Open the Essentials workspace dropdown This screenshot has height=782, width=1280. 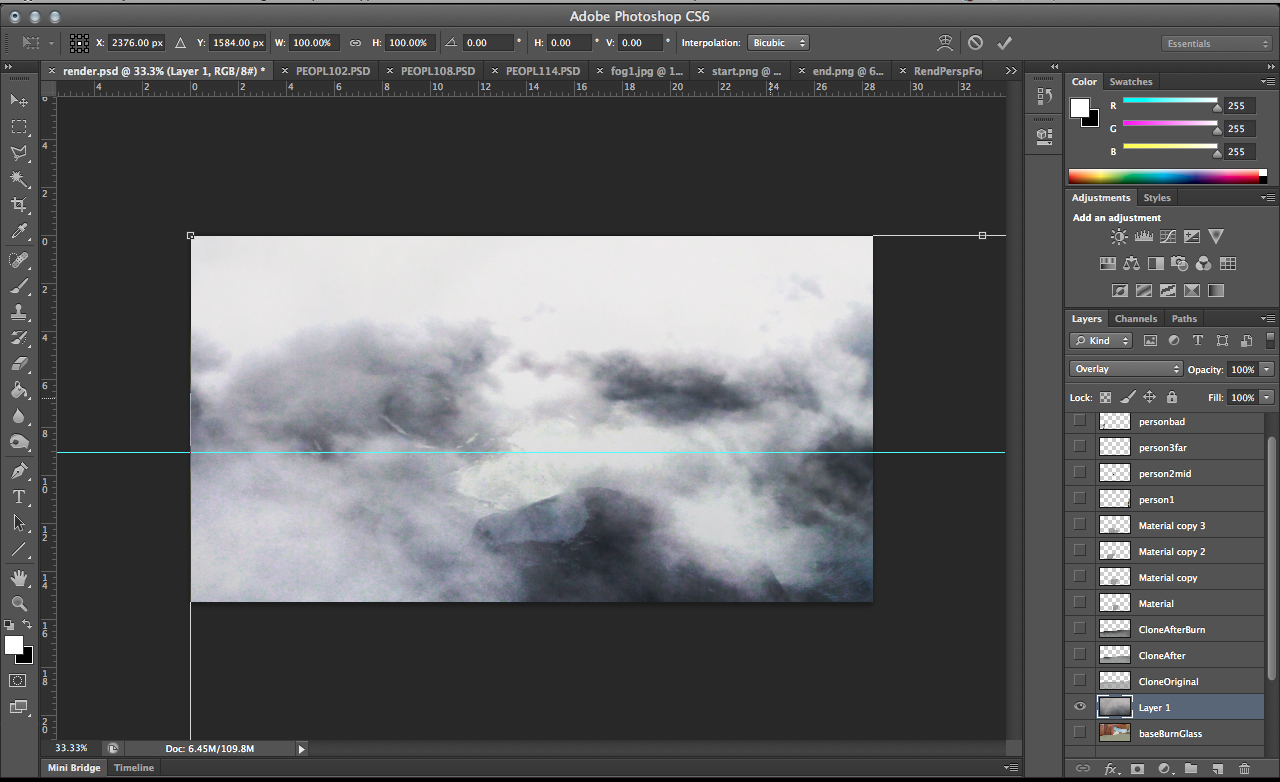click(1217, 43)
